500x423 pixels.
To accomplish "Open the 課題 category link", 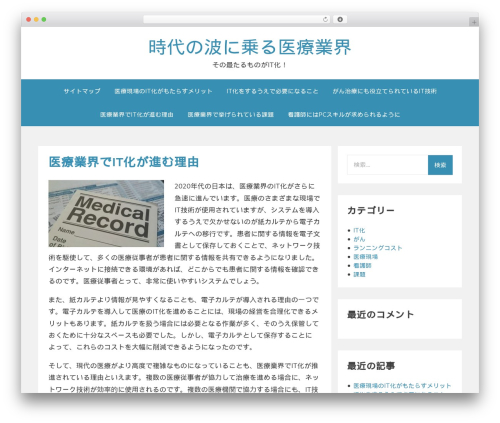I will point(359,274).
